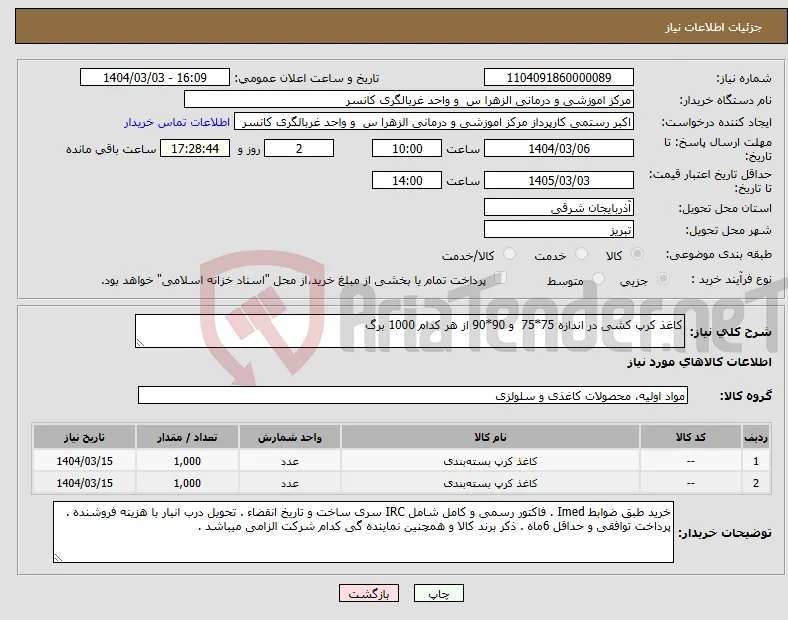Click the response deadline date 1404/03/06
The width and height of the screenshot is (788, 620).
pos(558,148)
